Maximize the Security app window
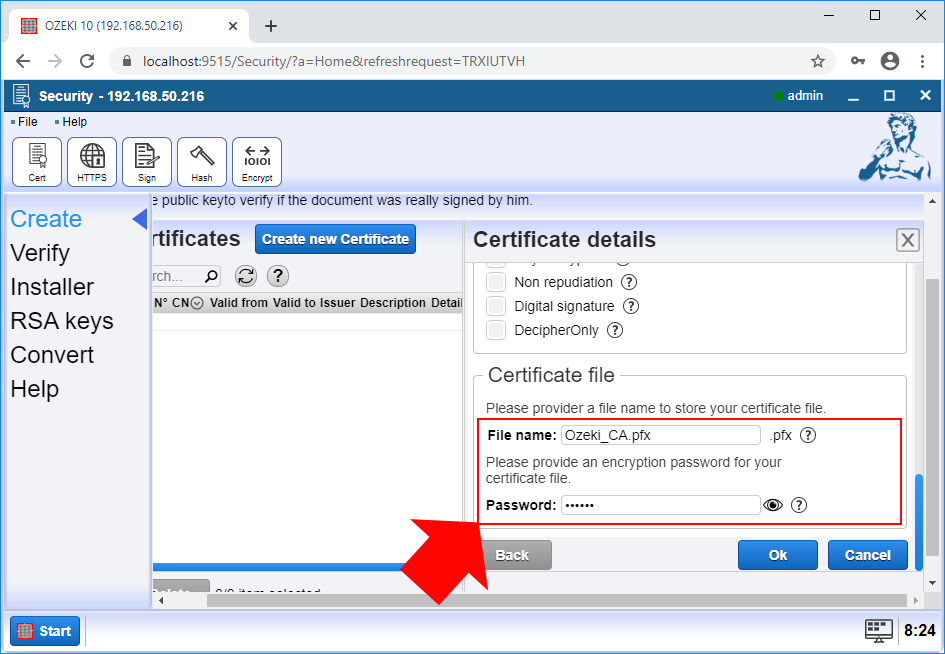 (x=889, y=96)
